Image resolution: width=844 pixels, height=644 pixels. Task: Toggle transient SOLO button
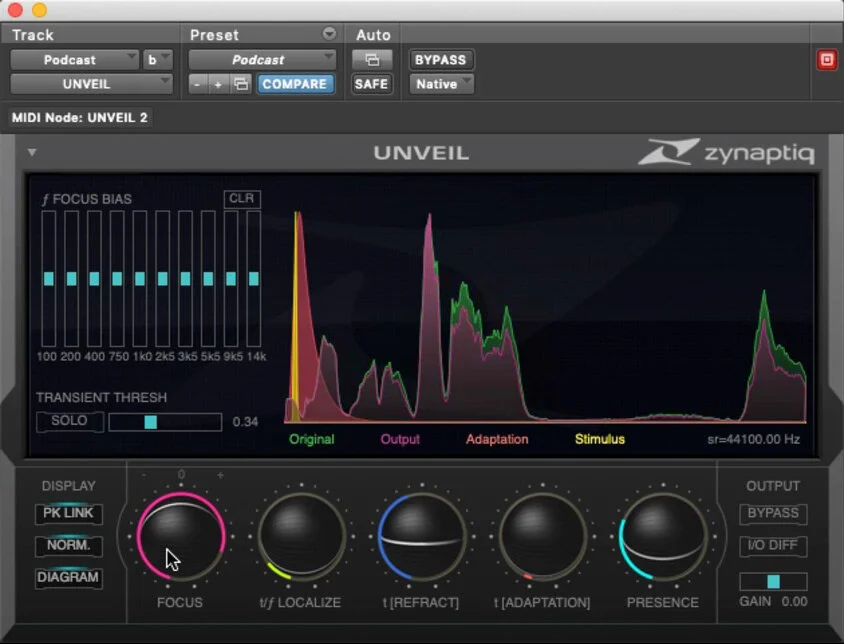coord(69,421)
